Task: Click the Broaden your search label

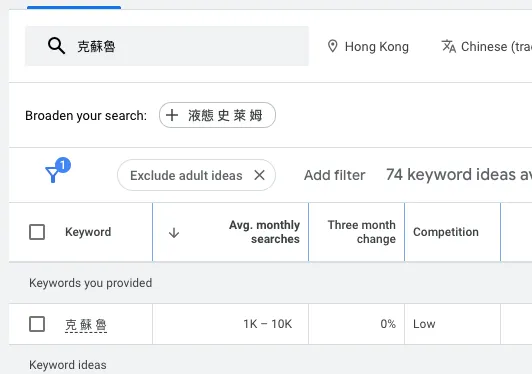Action: point(86,116)
